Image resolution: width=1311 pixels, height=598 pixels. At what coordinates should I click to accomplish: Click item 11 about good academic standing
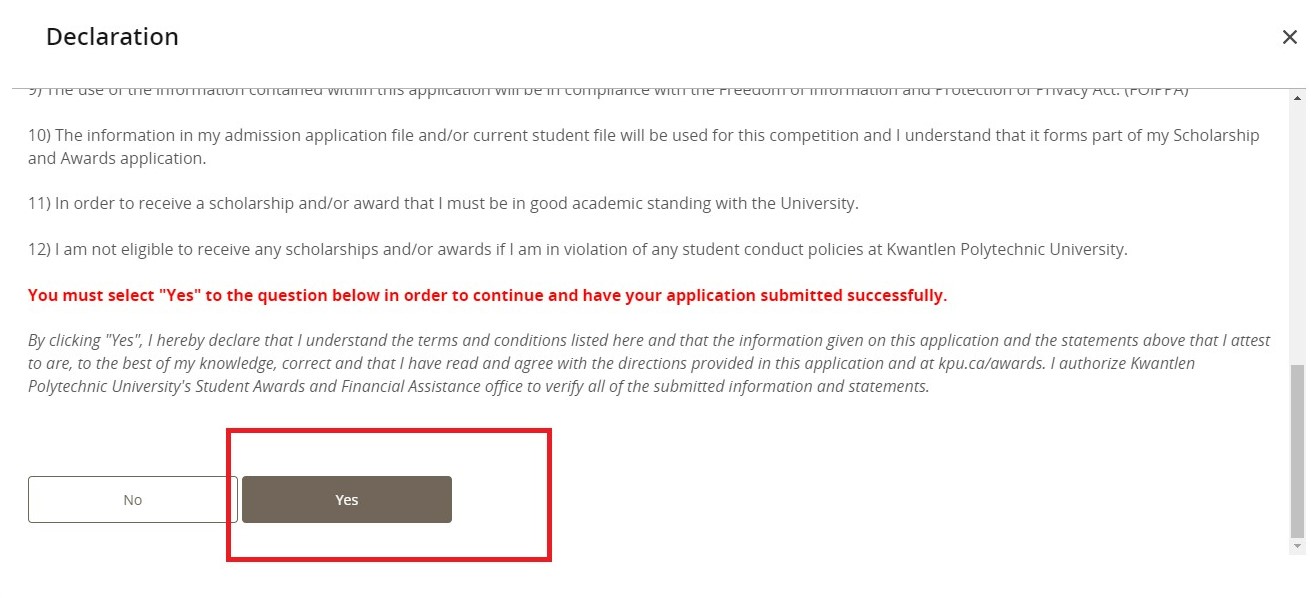[443, 203]
